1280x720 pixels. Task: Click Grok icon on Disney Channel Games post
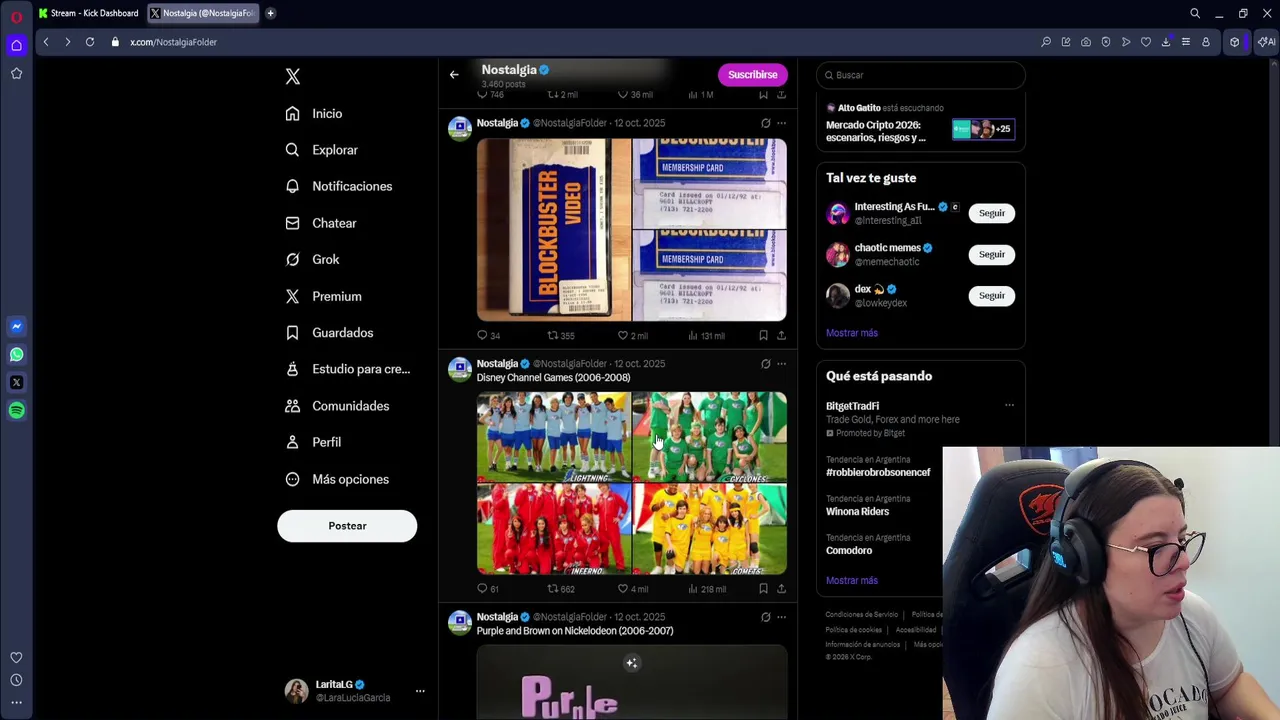tap(765, 364)
